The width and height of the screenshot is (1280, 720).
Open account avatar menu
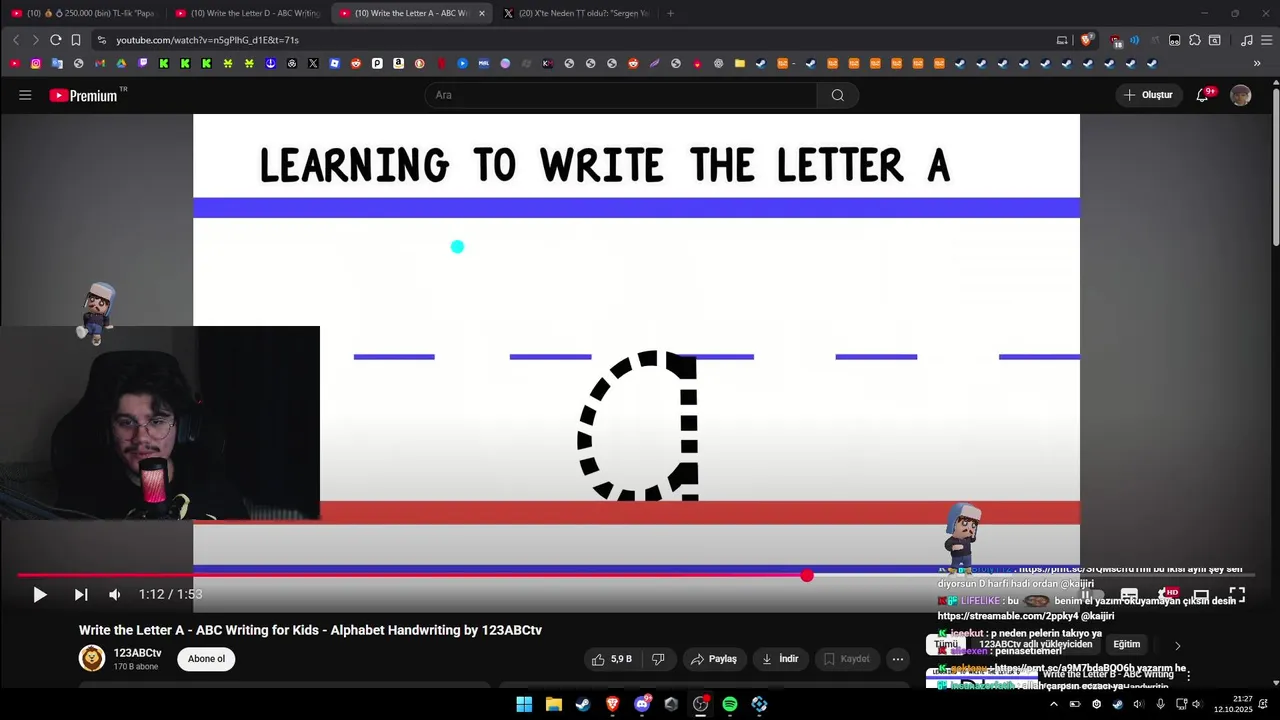[1241, 95]
